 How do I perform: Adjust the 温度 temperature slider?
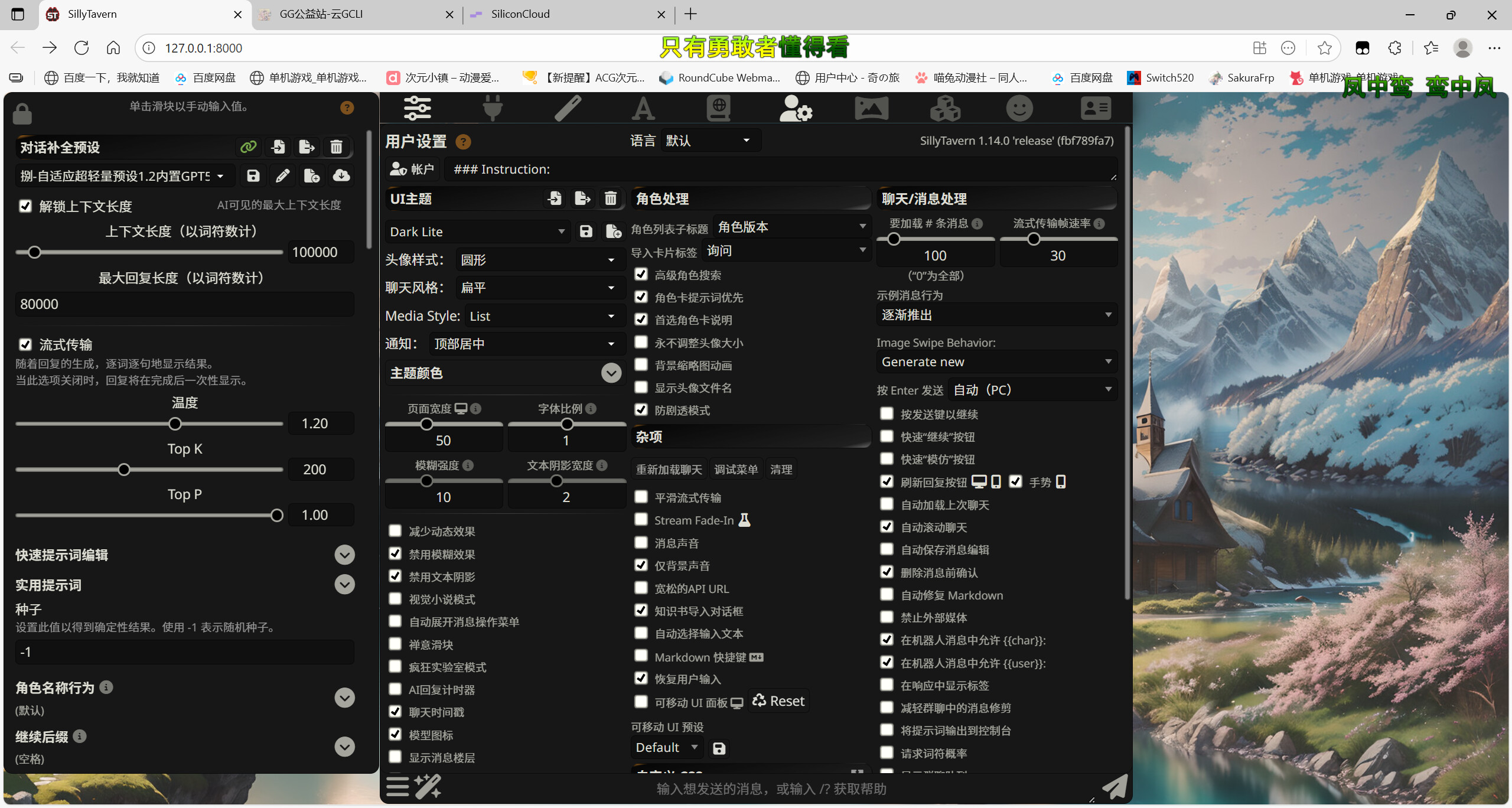[149, 423]
